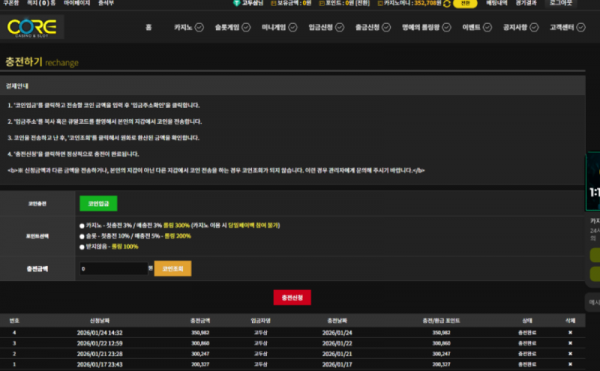
Task: Expand the check-circle icon beside 이벤트
Action: [488, 27]
